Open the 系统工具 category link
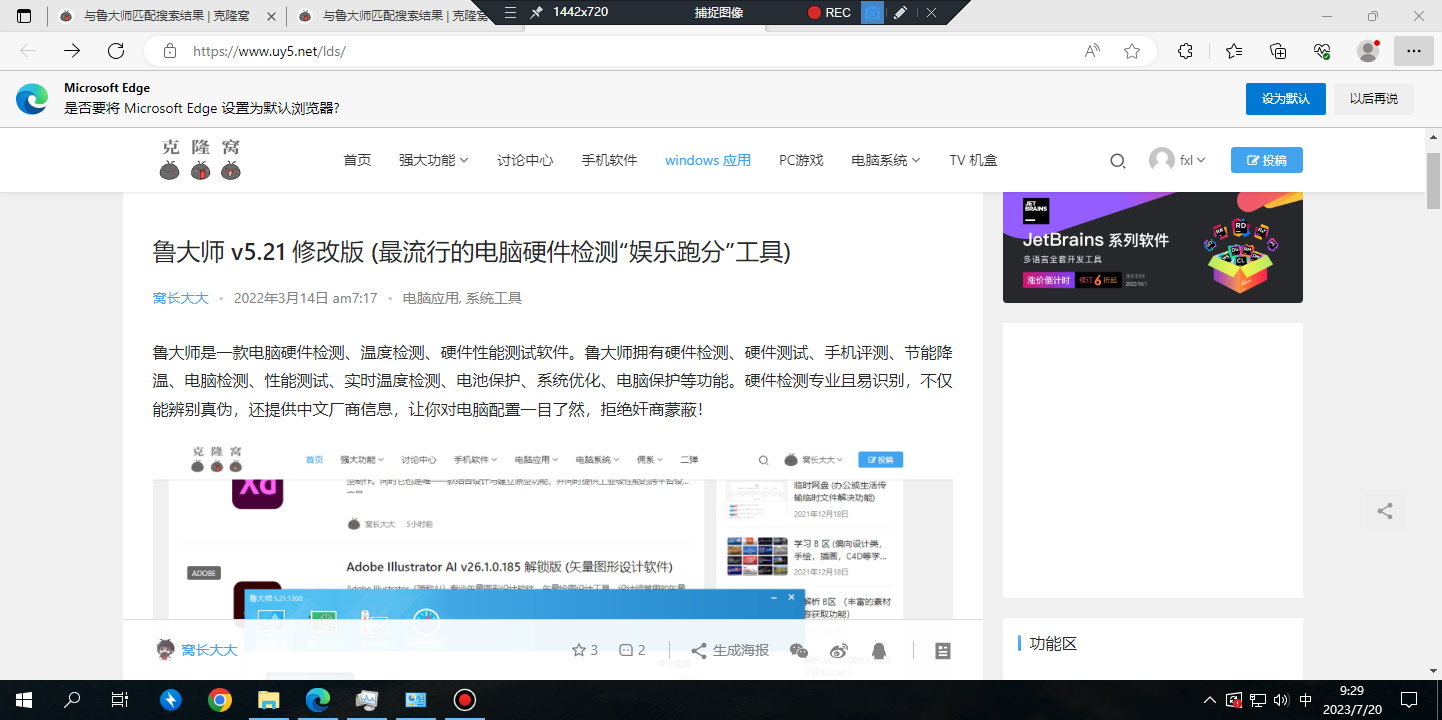1442x720 pixels. [494, 298]
